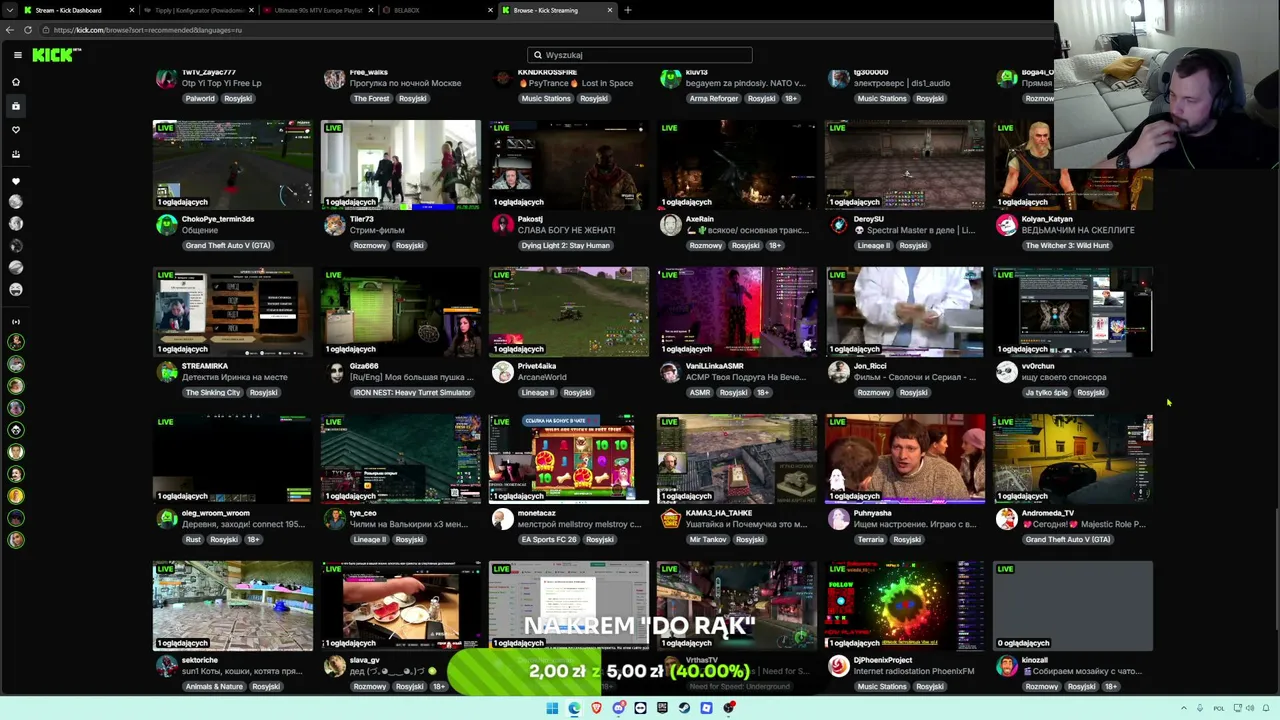Go back in the browser
1280x720 pixels.
pyautogui.click(x=9, y=30)
